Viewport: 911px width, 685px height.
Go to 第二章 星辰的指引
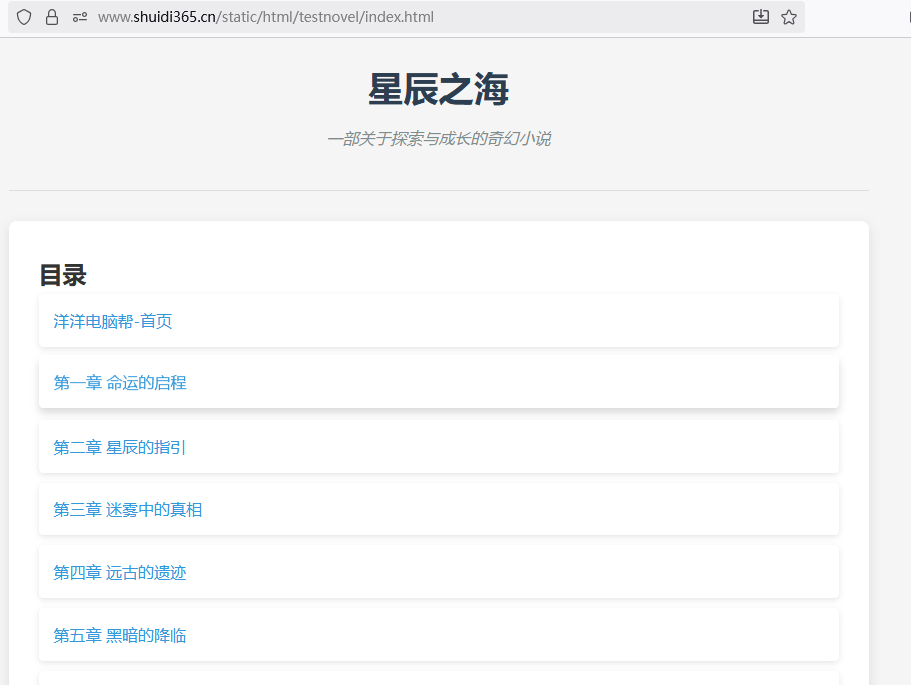click(120, 447)
